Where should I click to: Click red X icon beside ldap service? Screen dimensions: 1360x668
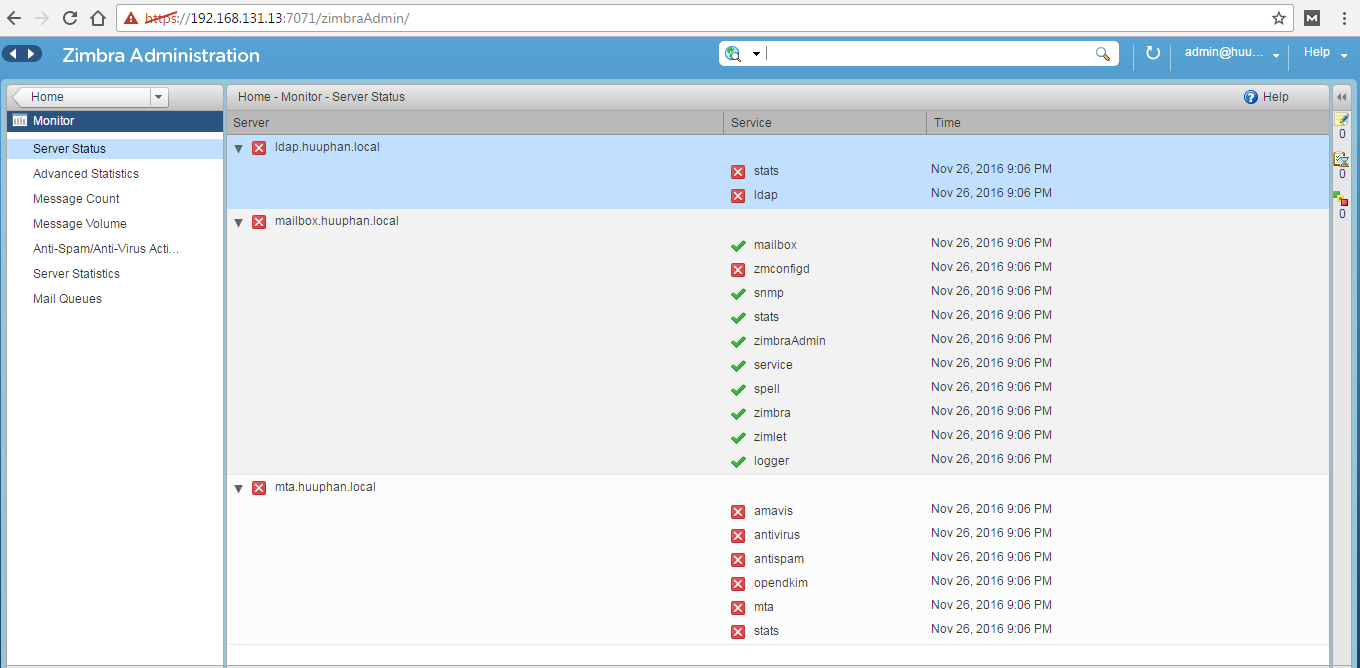(738, 196)
